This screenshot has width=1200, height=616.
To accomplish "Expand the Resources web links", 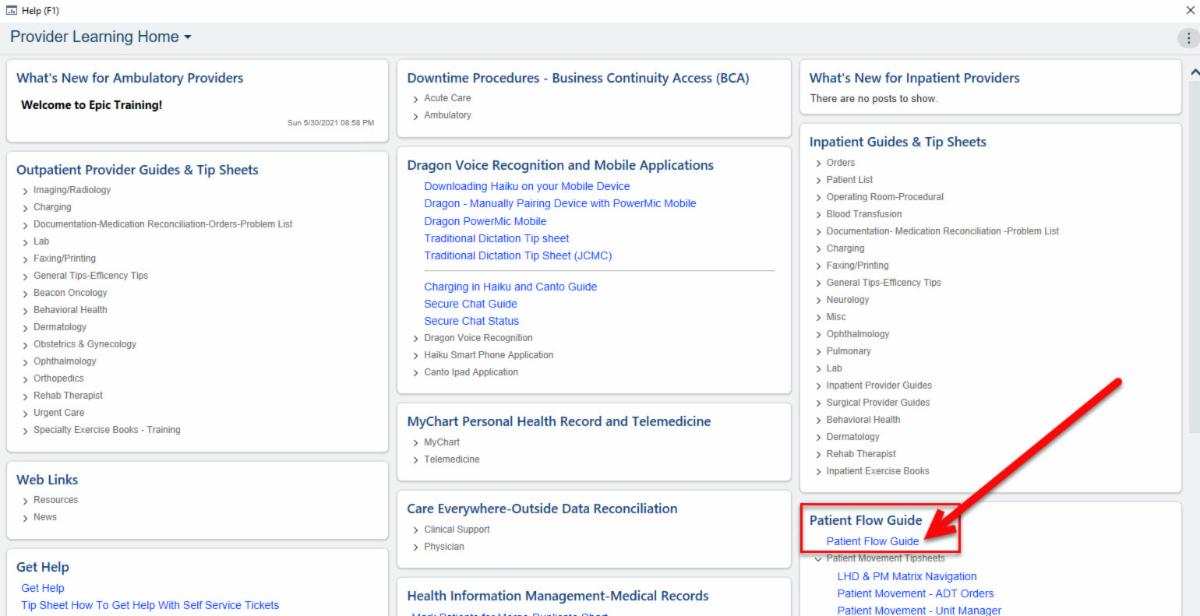I will pyautogui.click(x=55, y=500).
